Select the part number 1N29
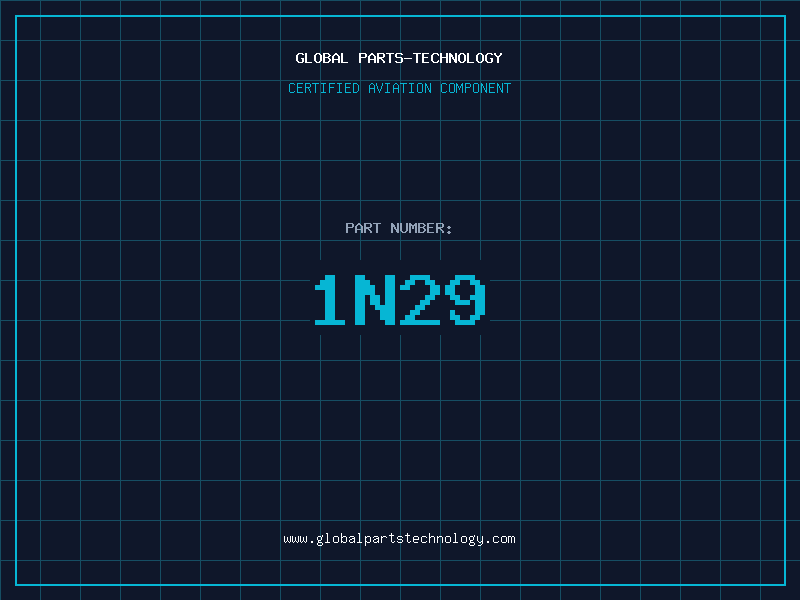This screenshot has width=800, height=600. pyautogui.click(x=399, y=299)
